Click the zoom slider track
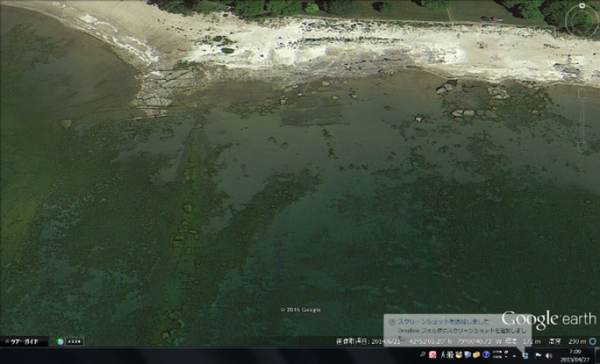This screenshot has width=600, height=364. pyautogui.click(x=582, y=120)
